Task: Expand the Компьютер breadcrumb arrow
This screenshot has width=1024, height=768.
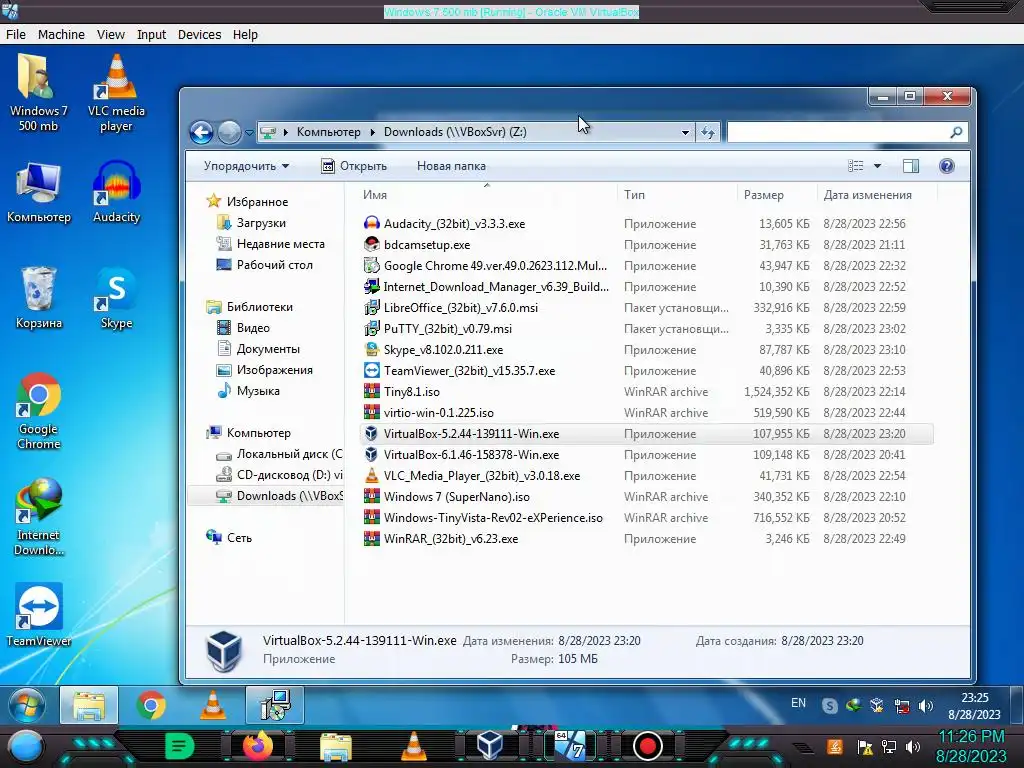Action: pos(372,132)
